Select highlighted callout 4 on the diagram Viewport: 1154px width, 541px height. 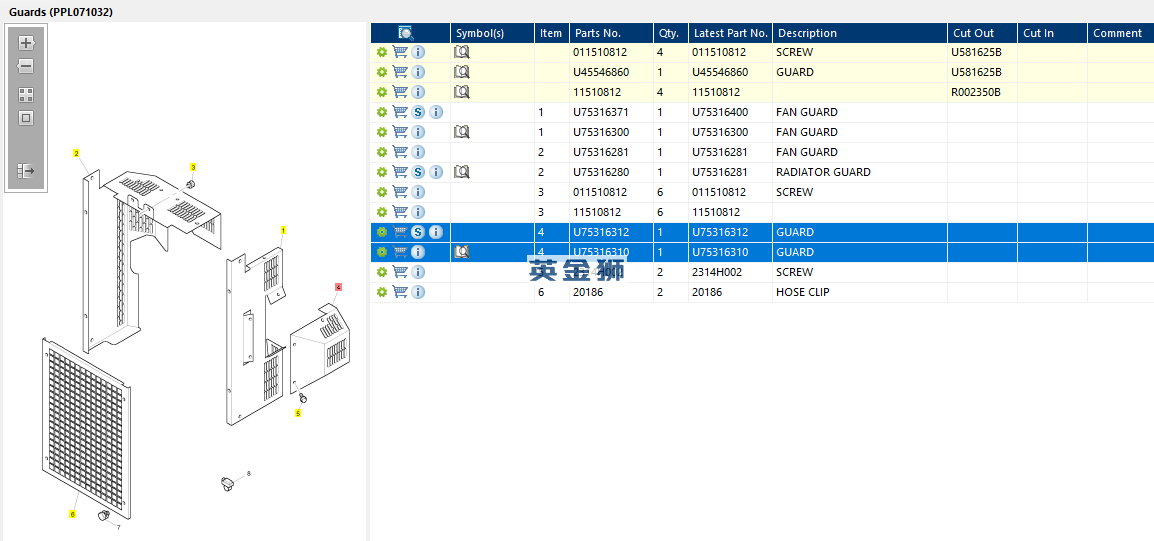coord(339,286)
